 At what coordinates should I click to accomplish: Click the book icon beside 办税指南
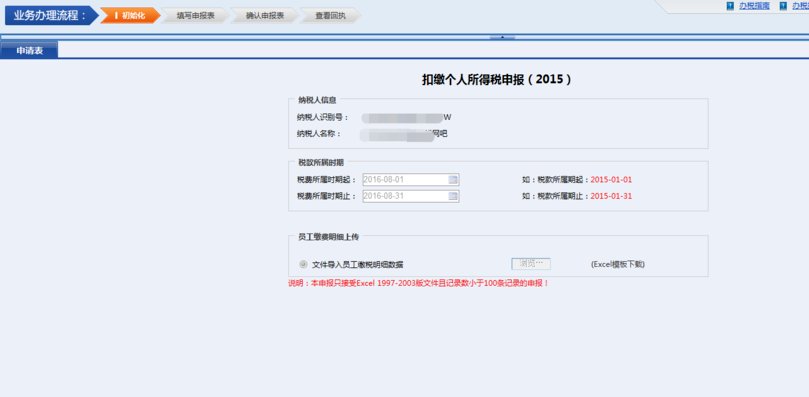[x=731, y=6]
